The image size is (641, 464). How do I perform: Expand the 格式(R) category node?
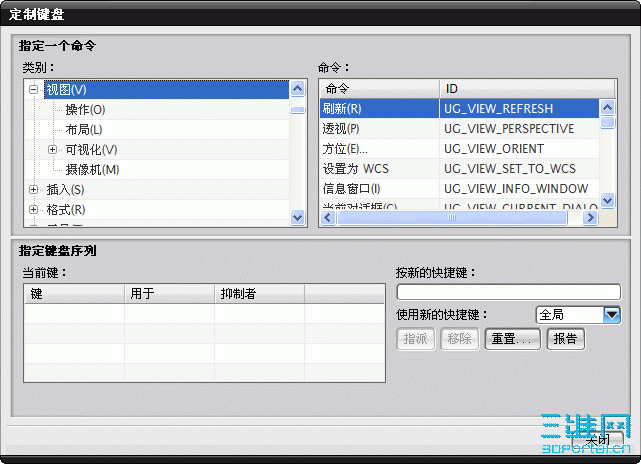click(34, 210)
